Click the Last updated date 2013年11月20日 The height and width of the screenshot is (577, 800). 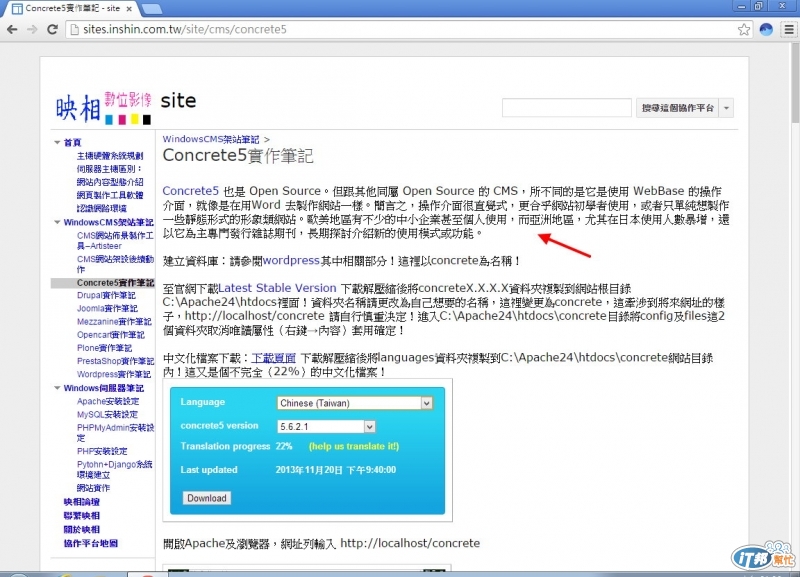click(336, 469)
